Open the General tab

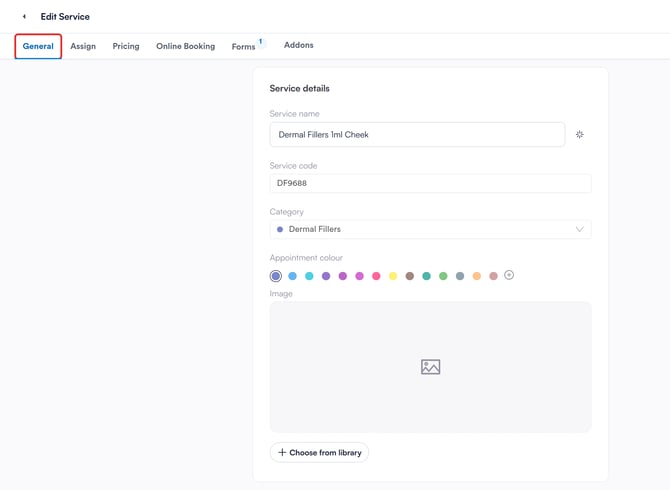[x=38, y=46]
